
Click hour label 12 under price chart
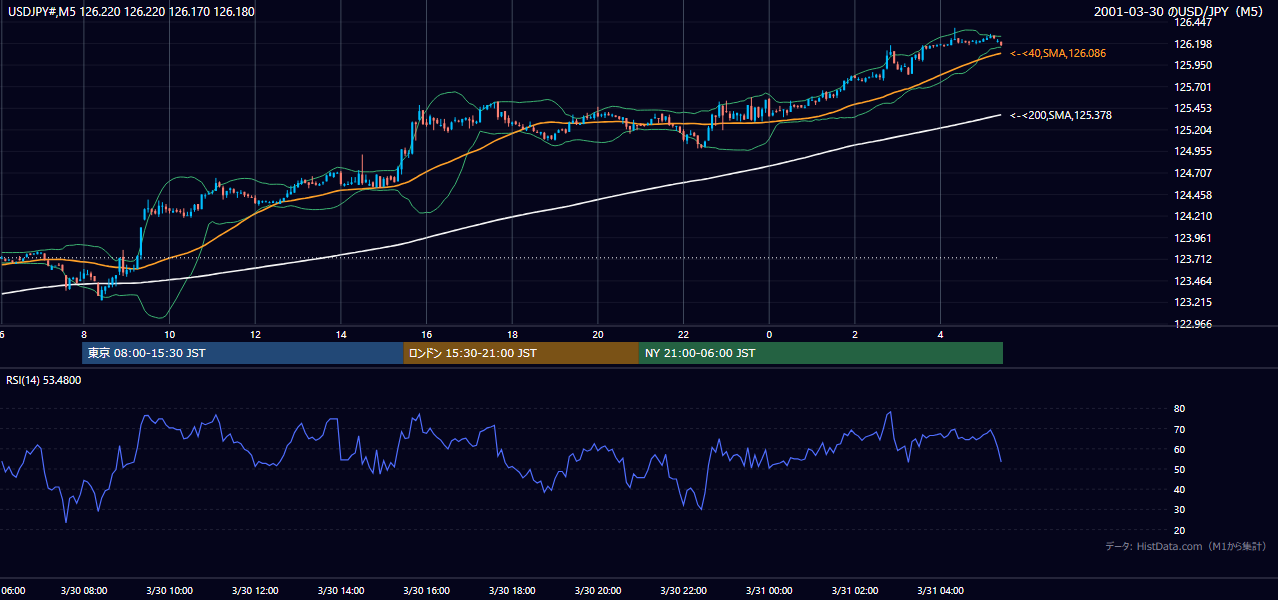[x=255, y=334]
